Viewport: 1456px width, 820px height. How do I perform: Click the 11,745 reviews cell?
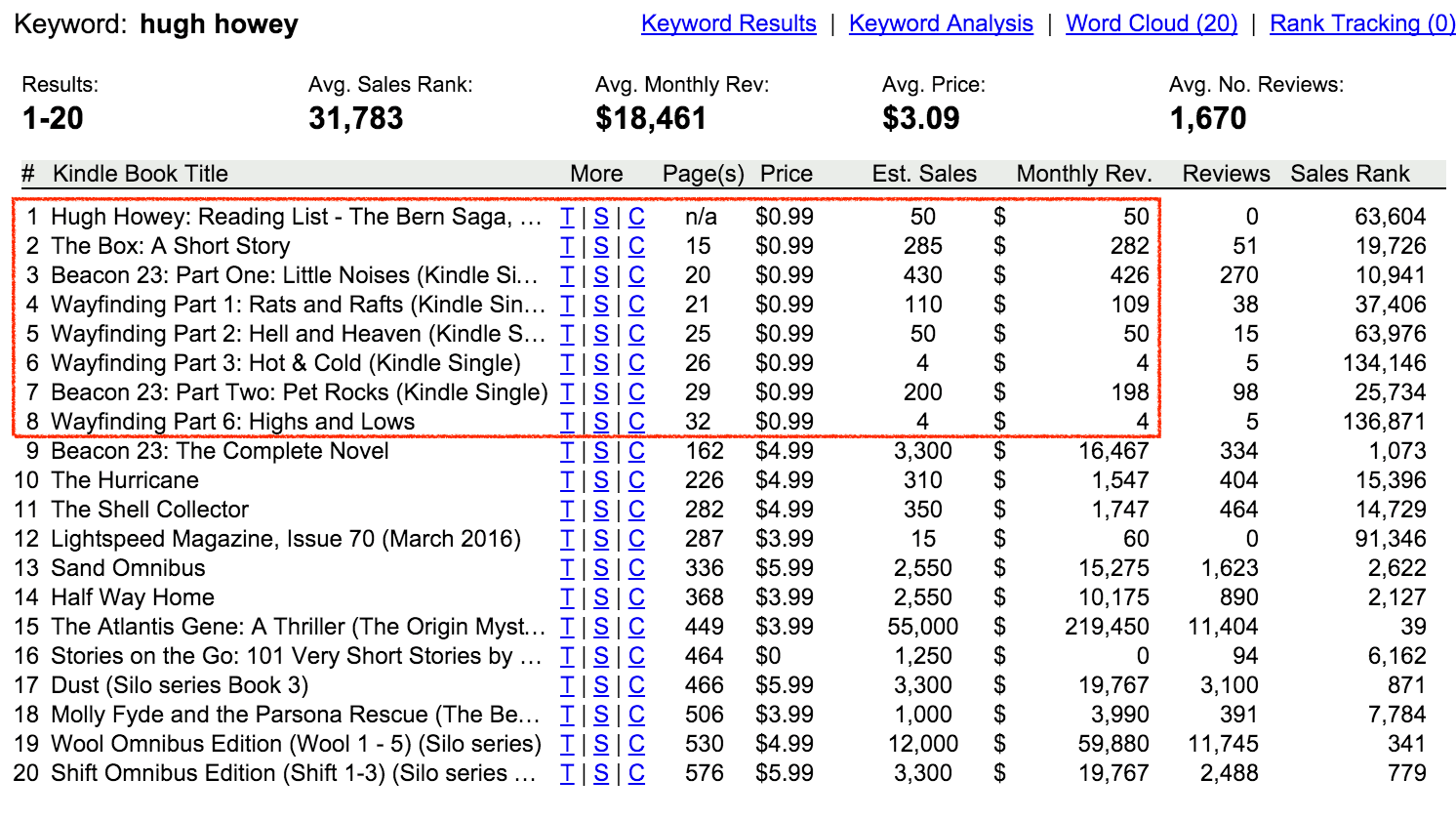pyautogui.click(x=1223, y=744)
